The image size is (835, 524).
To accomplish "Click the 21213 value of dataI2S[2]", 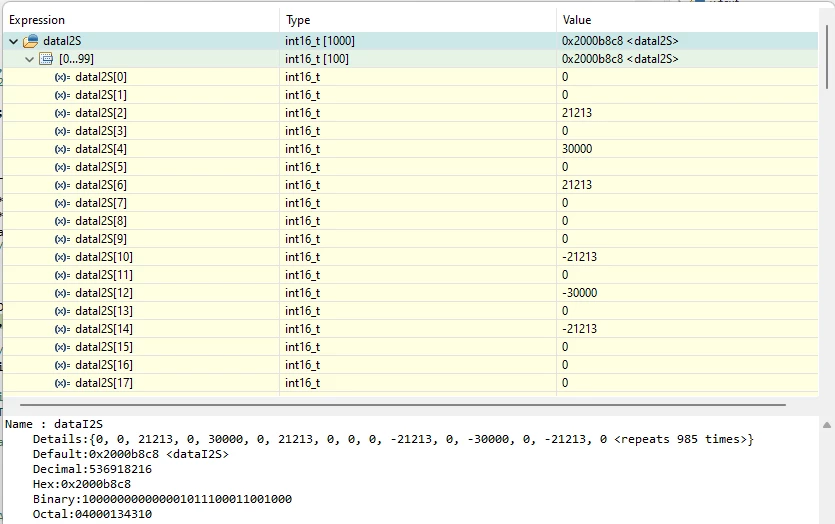I will click(x=577, y=113).
